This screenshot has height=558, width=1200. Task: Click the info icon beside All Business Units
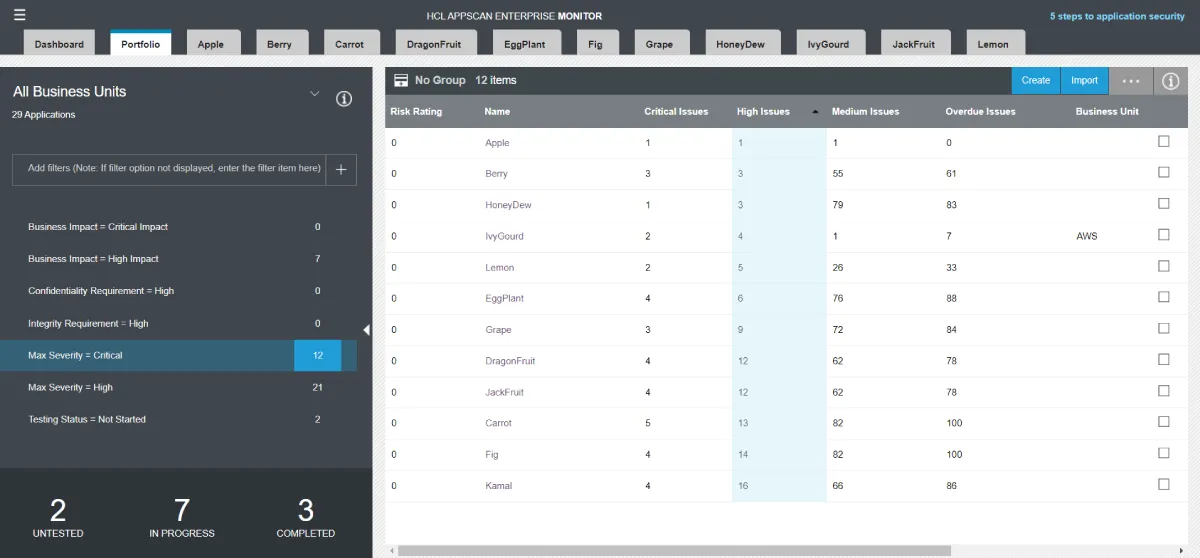[x=344, y=98]
